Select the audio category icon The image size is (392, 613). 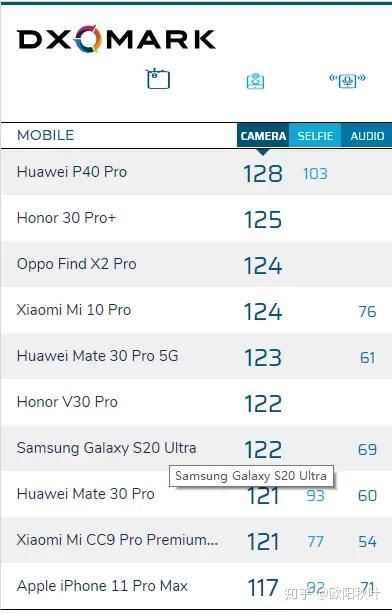347,80
